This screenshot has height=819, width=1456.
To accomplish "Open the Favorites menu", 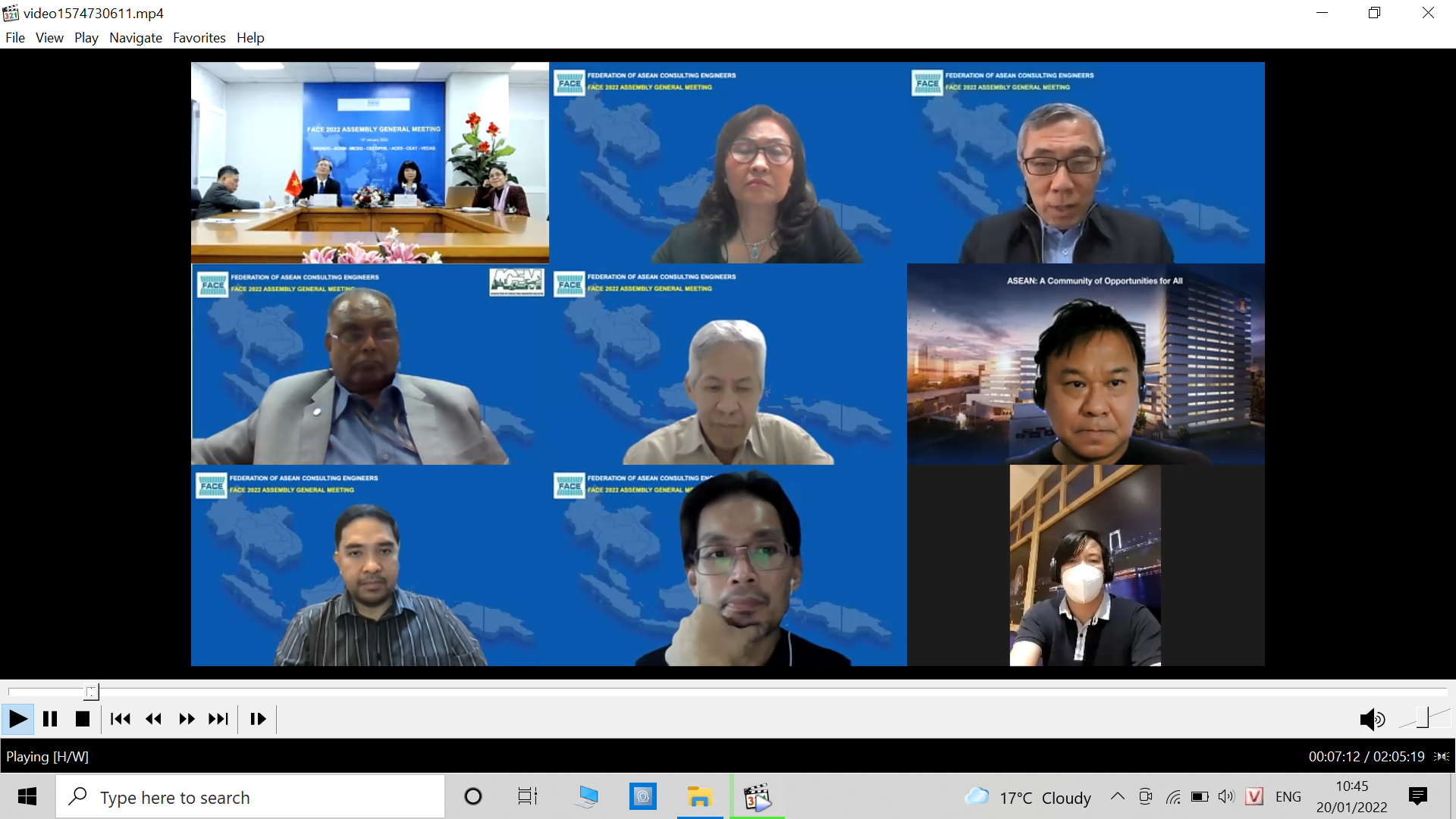I will 199,38.
